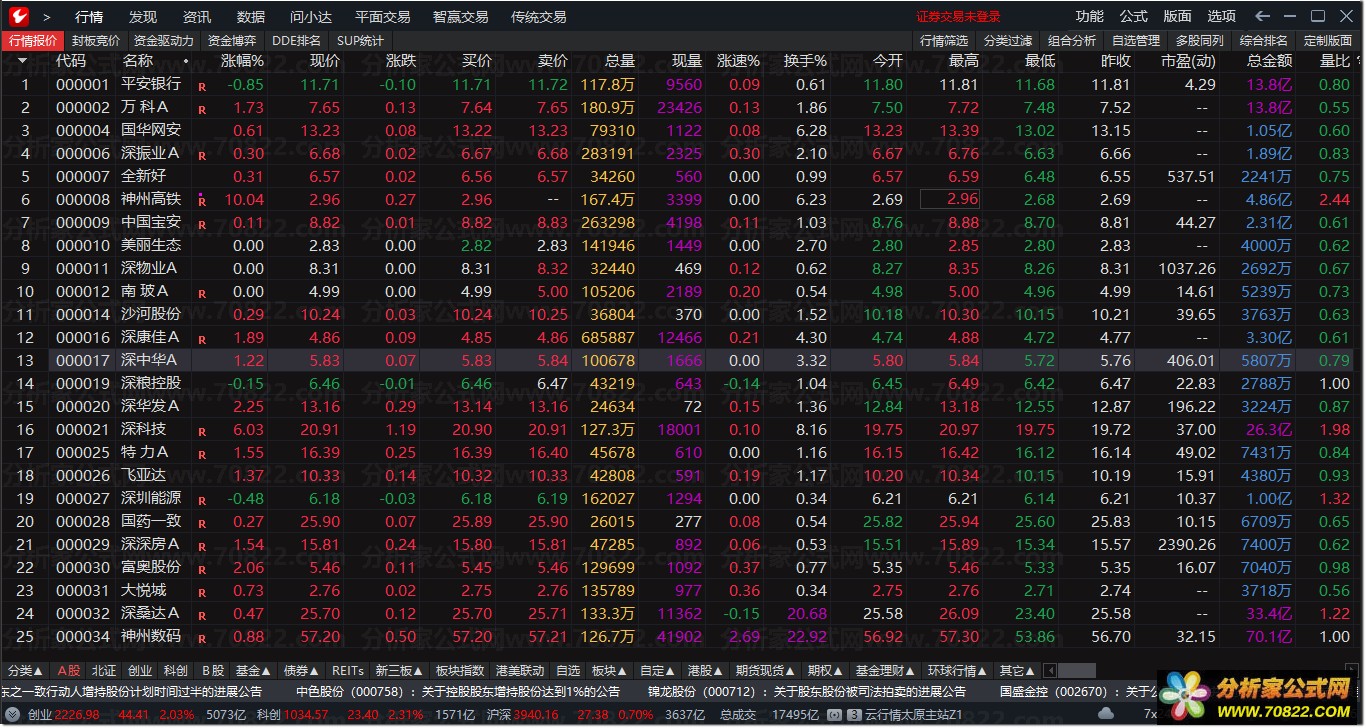Click the R marker beside 深科技
Image resolution: width=1367 pixels, height=728 pixels.
tap(203, 431)
